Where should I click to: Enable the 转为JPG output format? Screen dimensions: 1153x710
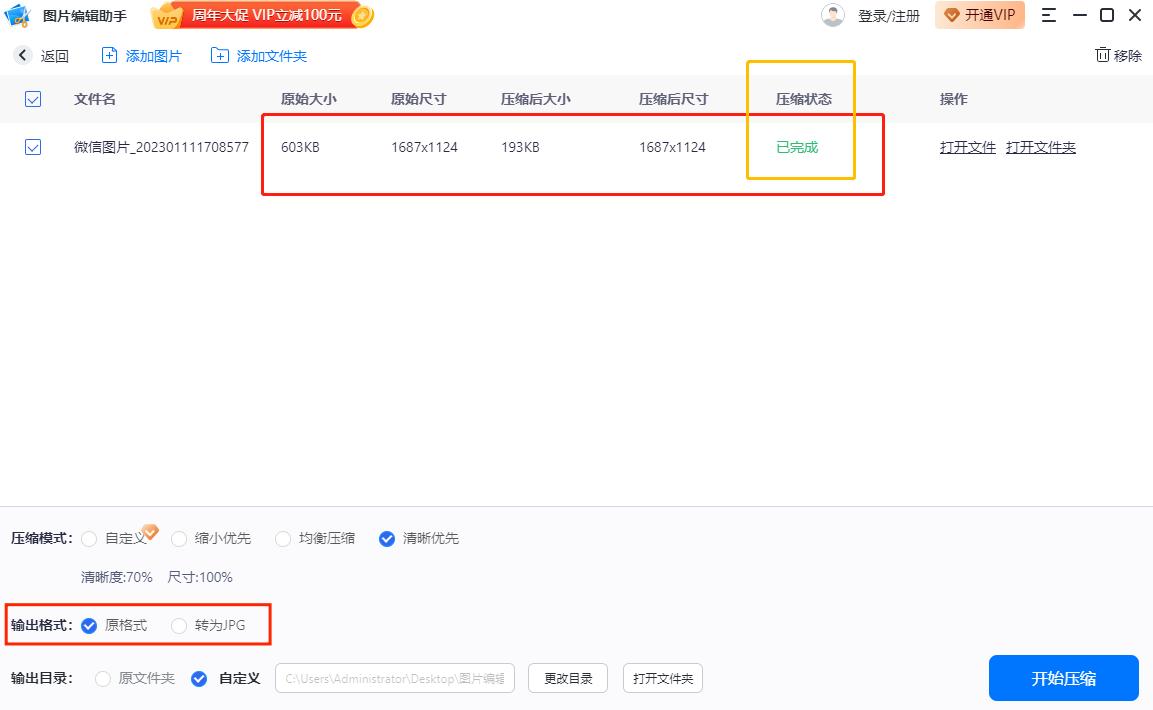[x=178, y=624]
